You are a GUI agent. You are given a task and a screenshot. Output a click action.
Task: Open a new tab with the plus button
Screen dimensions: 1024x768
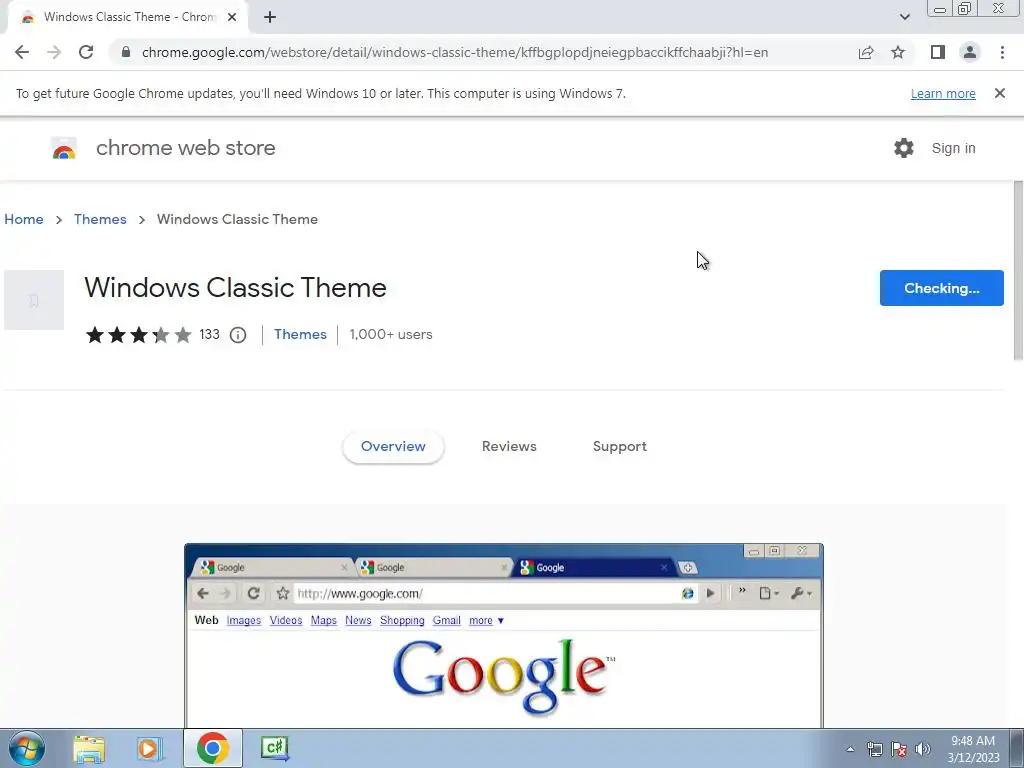(270, 17)
